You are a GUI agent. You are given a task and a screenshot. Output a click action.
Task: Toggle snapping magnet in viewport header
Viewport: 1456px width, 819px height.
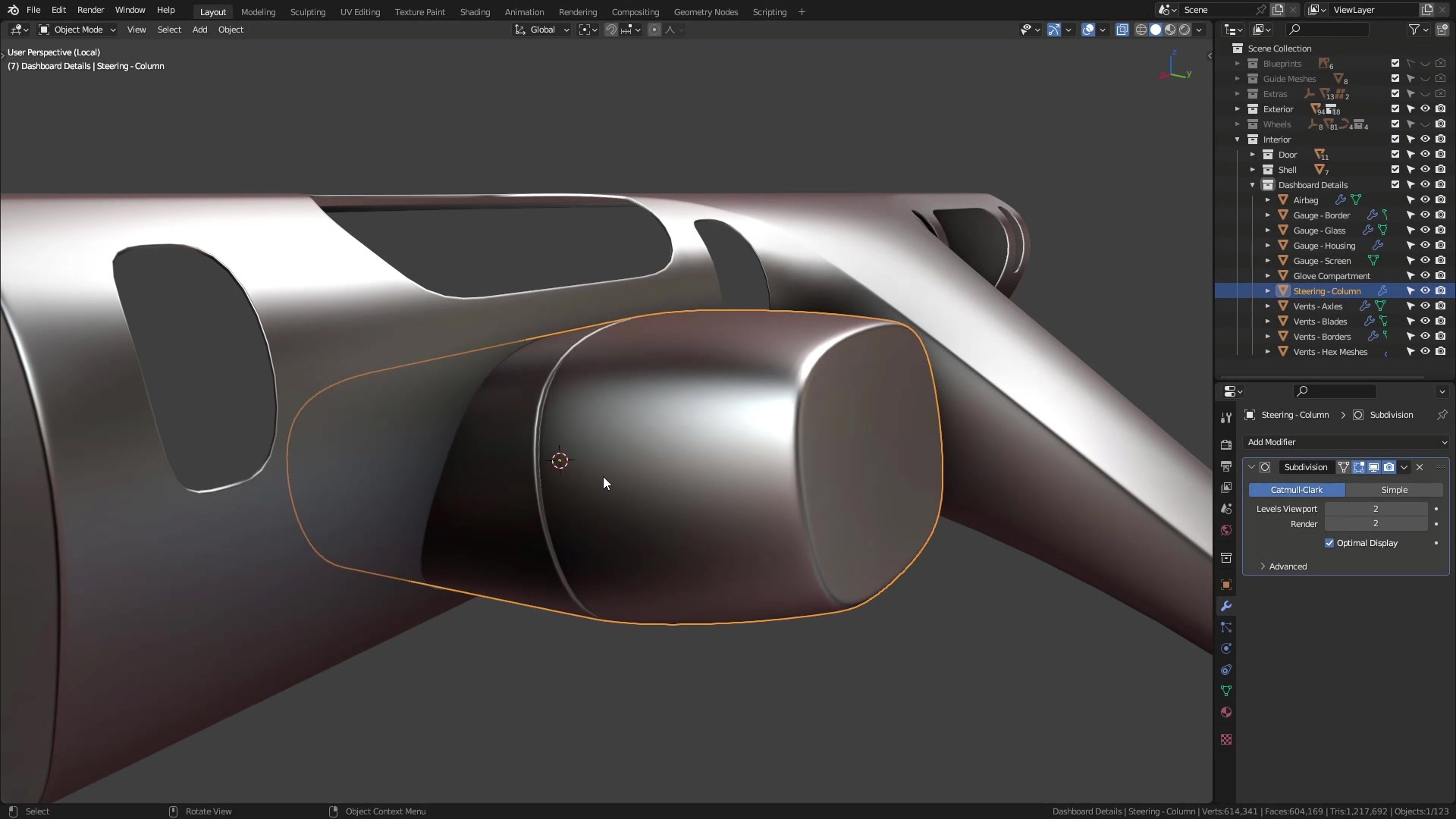pyautogui.click(x=610, y=30)
